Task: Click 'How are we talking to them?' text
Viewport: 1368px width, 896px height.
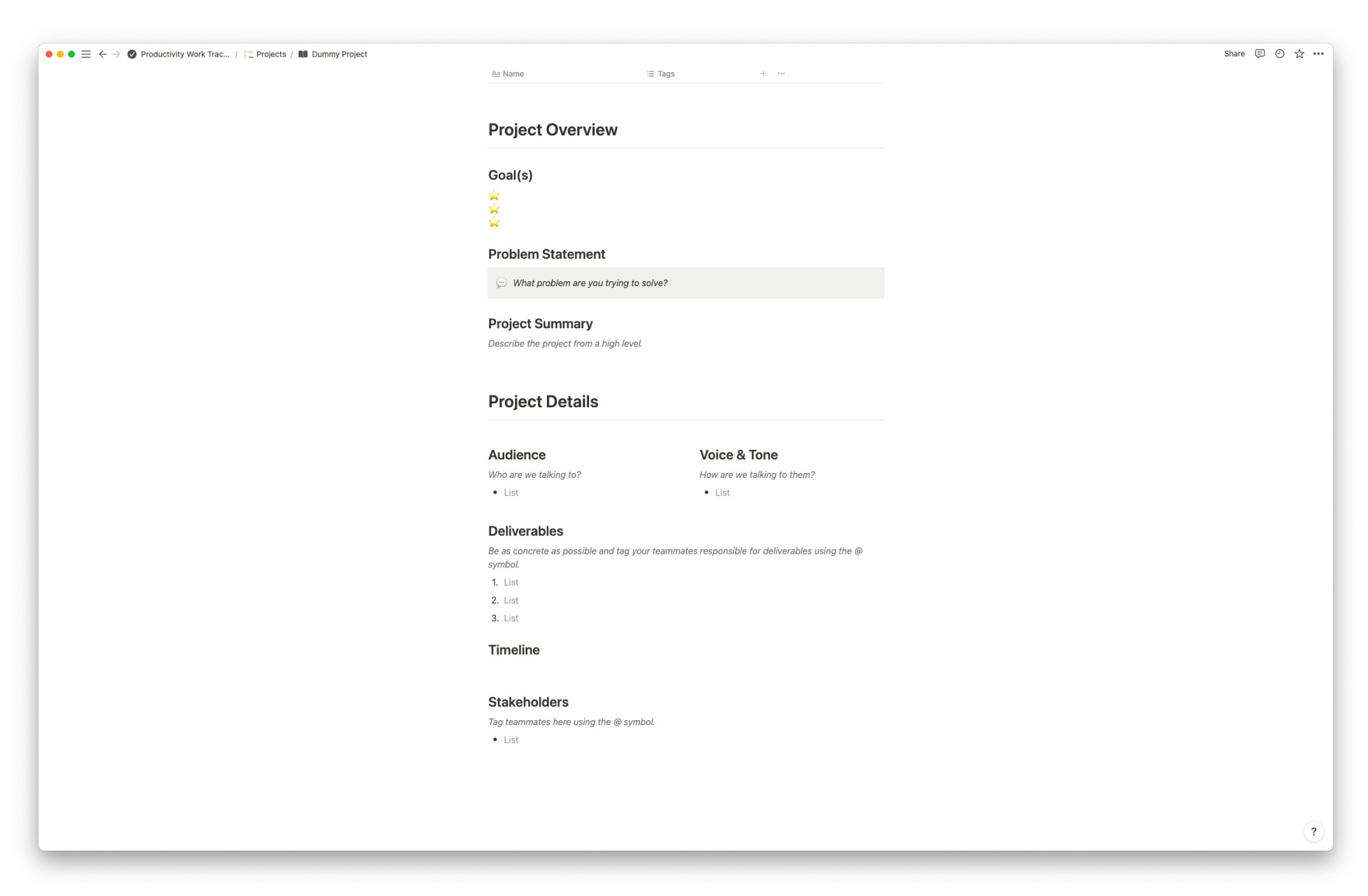Action: pyautogui.click(x=757, y=475)
